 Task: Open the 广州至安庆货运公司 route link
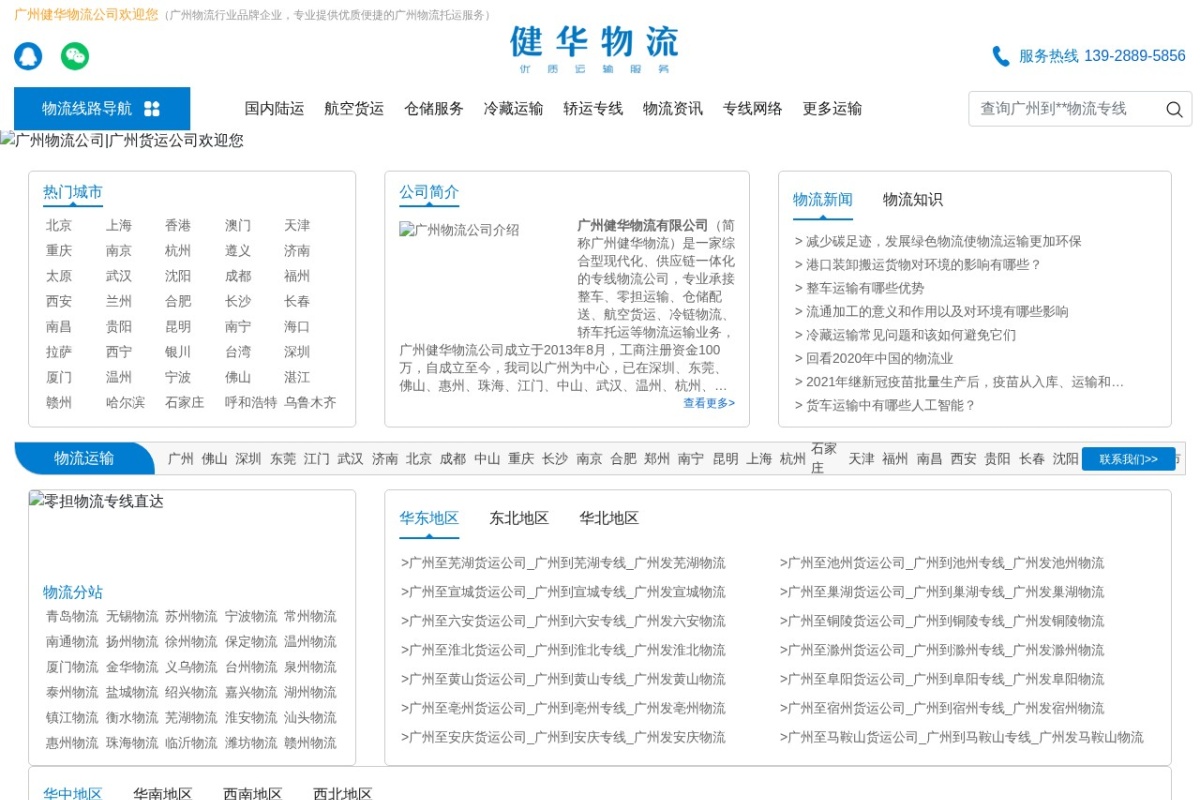point(563,737)
